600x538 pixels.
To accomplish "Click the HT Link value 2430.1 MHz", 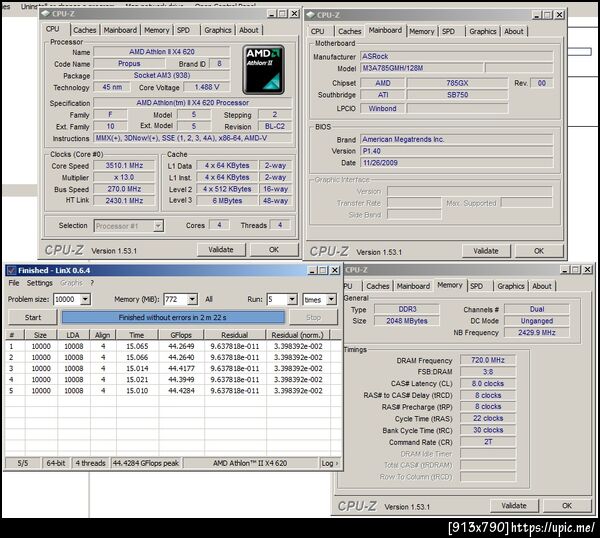I will (x=124, y=201).
